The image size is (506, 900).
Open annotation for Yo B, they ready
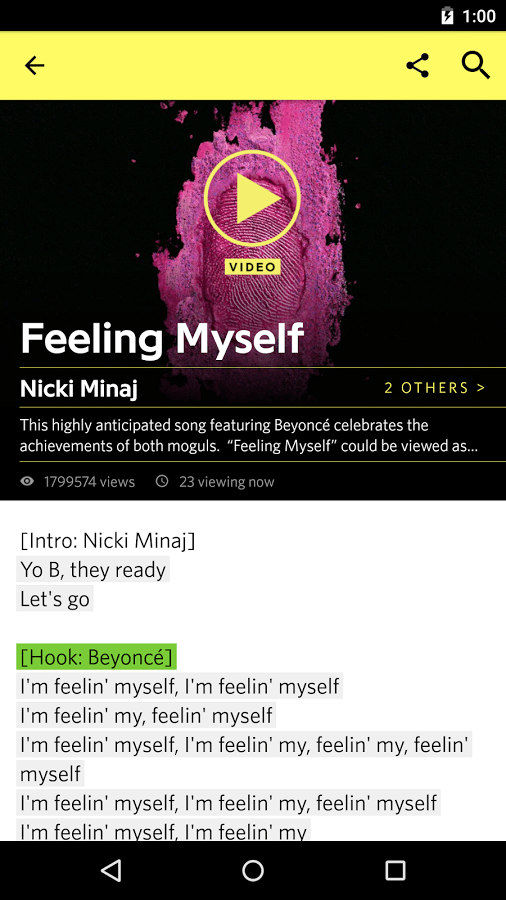point(93,570)
